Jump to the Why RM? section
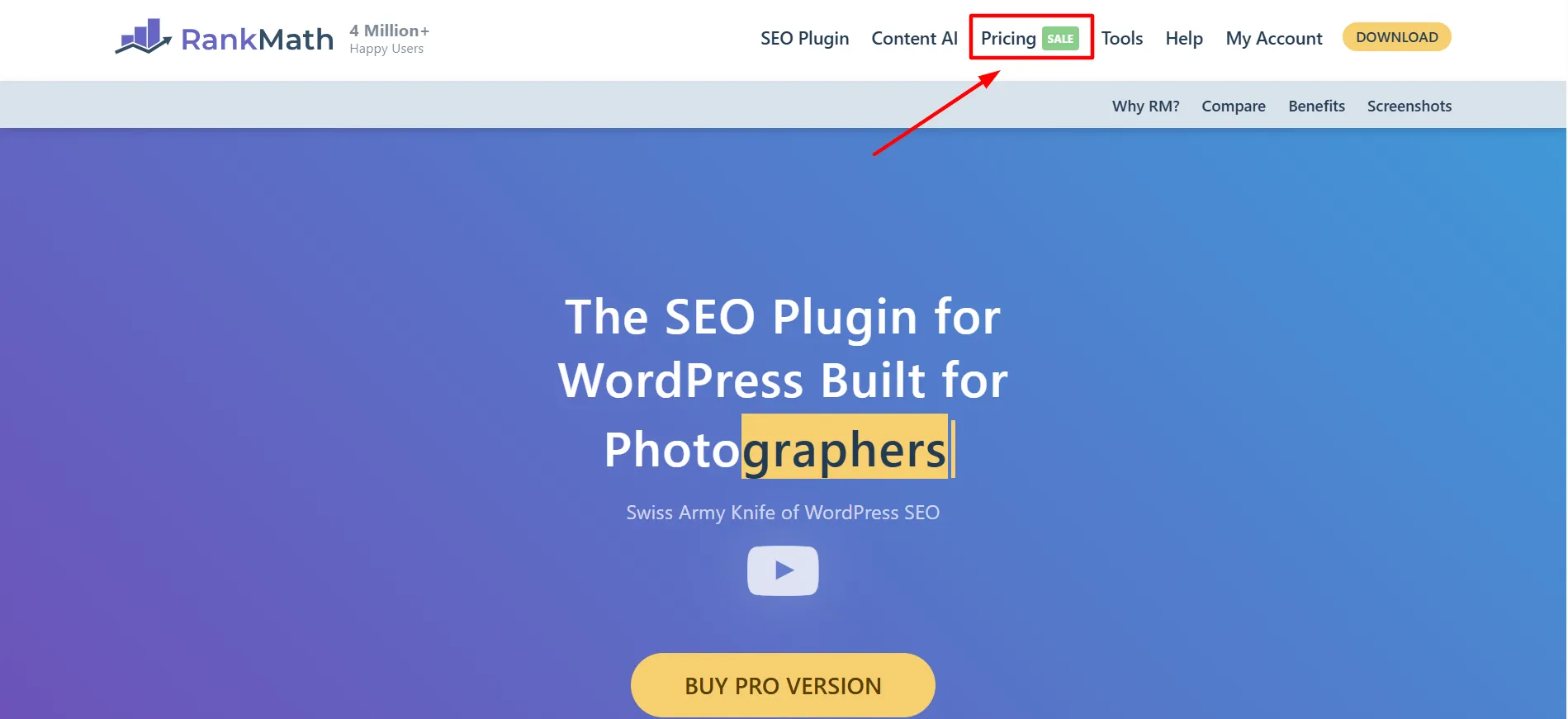Screen dimensions: 1568x719 click(1145, 106)
